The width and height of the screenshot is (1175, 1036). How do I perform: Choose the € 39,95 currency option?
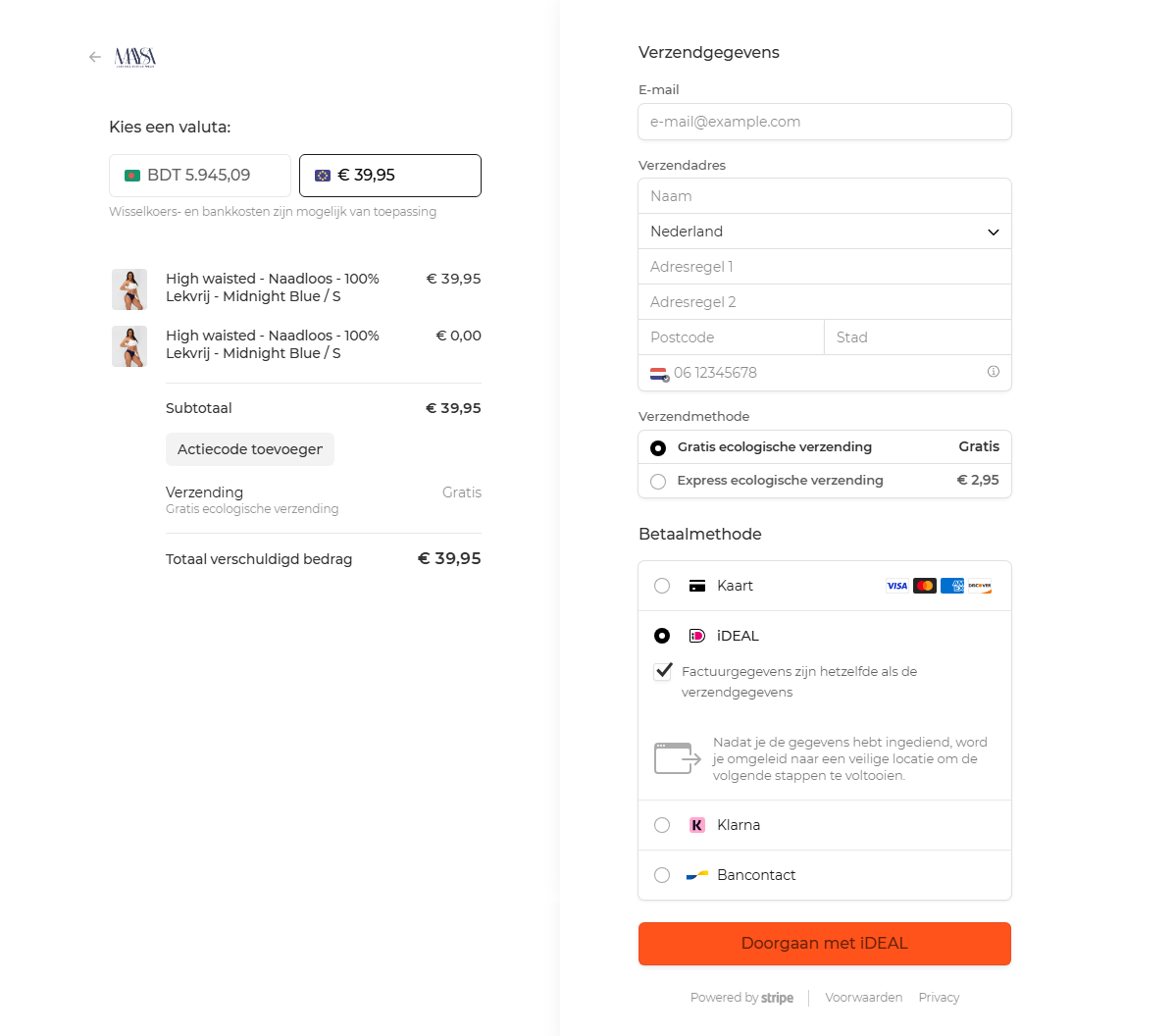click(389, 176)
